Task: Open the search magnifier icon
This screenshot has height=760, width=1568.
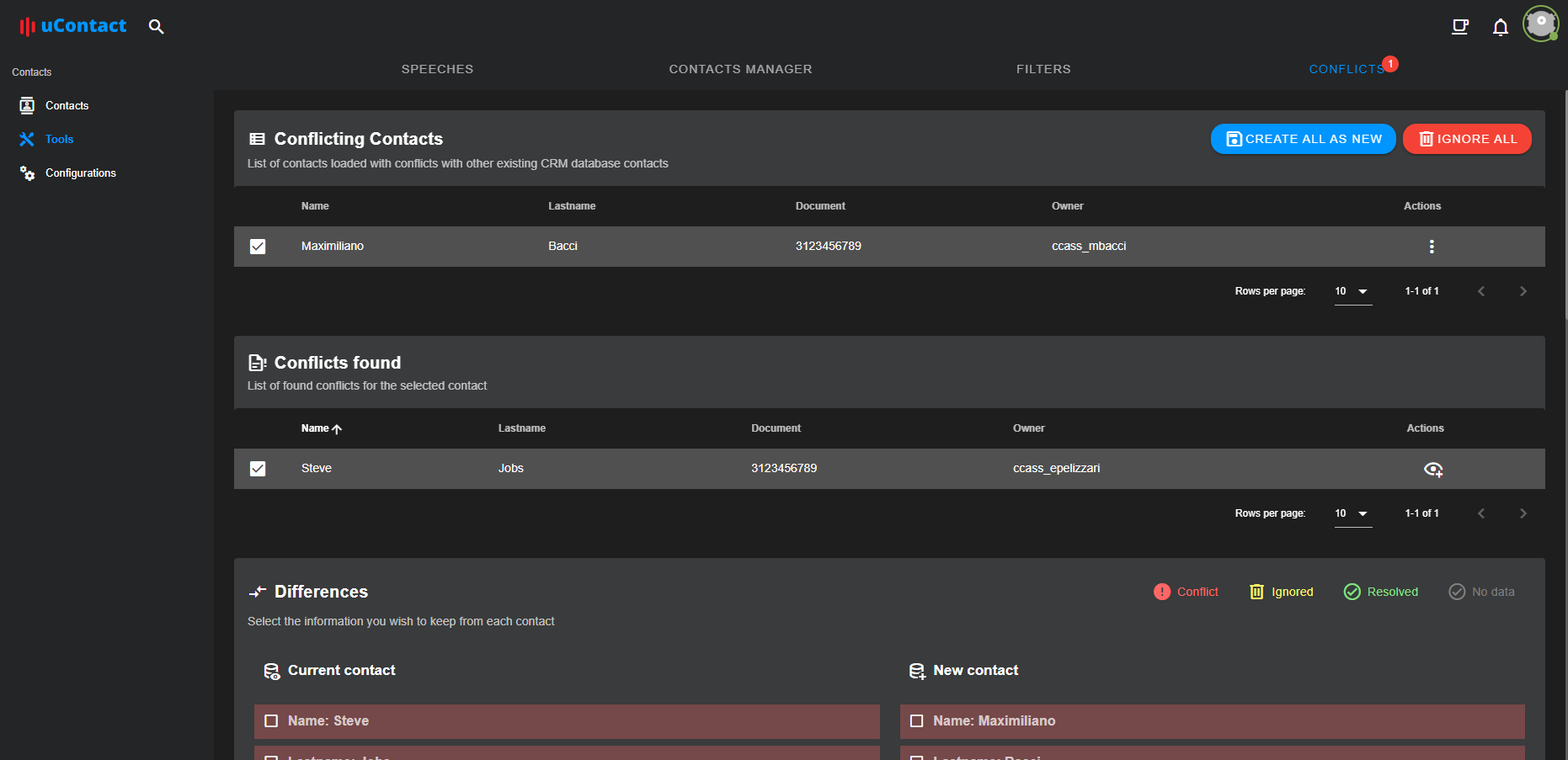Action: [156, 26]
